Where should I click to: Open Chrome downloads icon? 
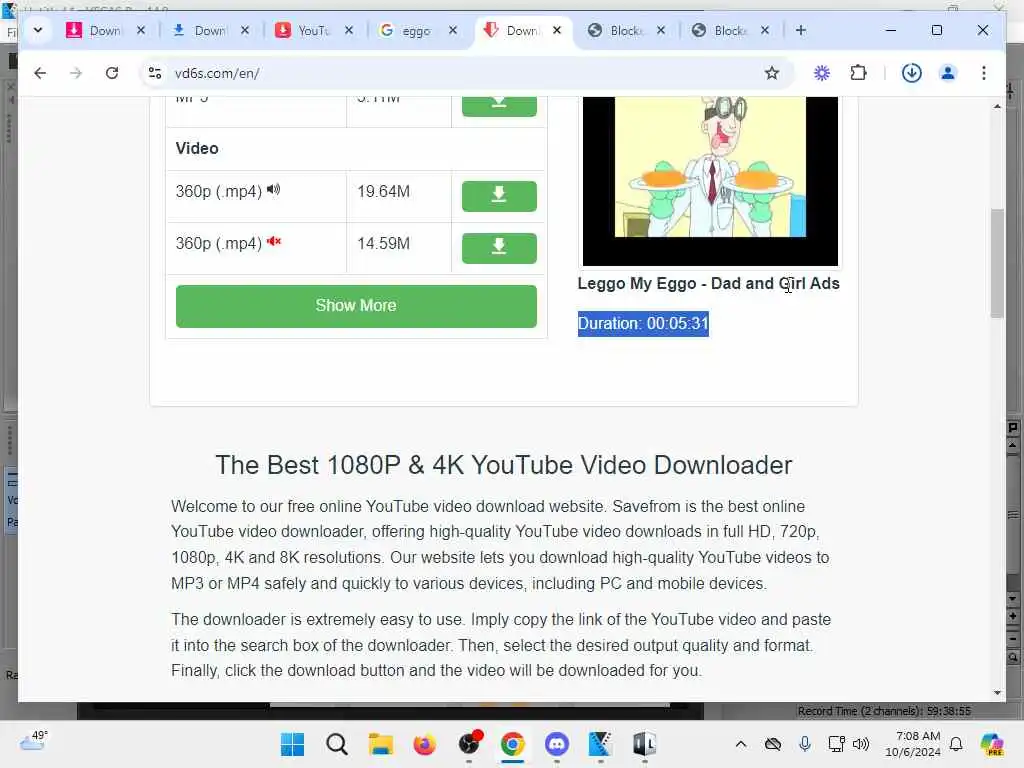(912, 73)
